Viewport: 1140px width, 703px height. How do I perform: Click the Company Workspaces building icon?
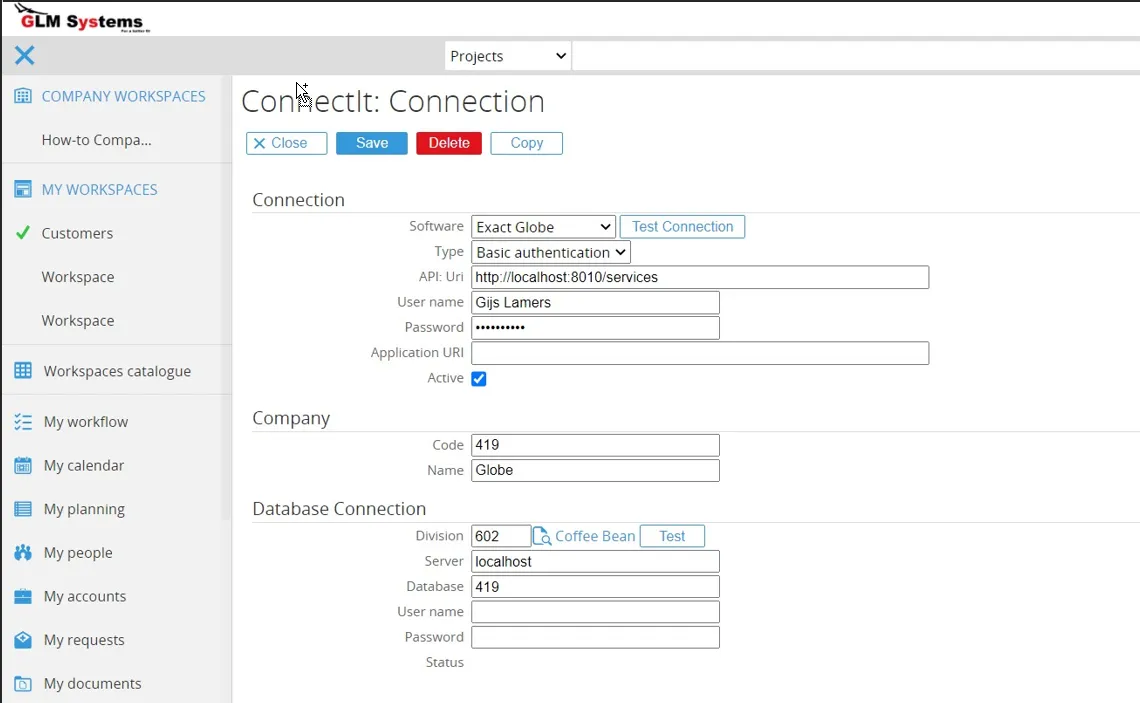(23, 96)
